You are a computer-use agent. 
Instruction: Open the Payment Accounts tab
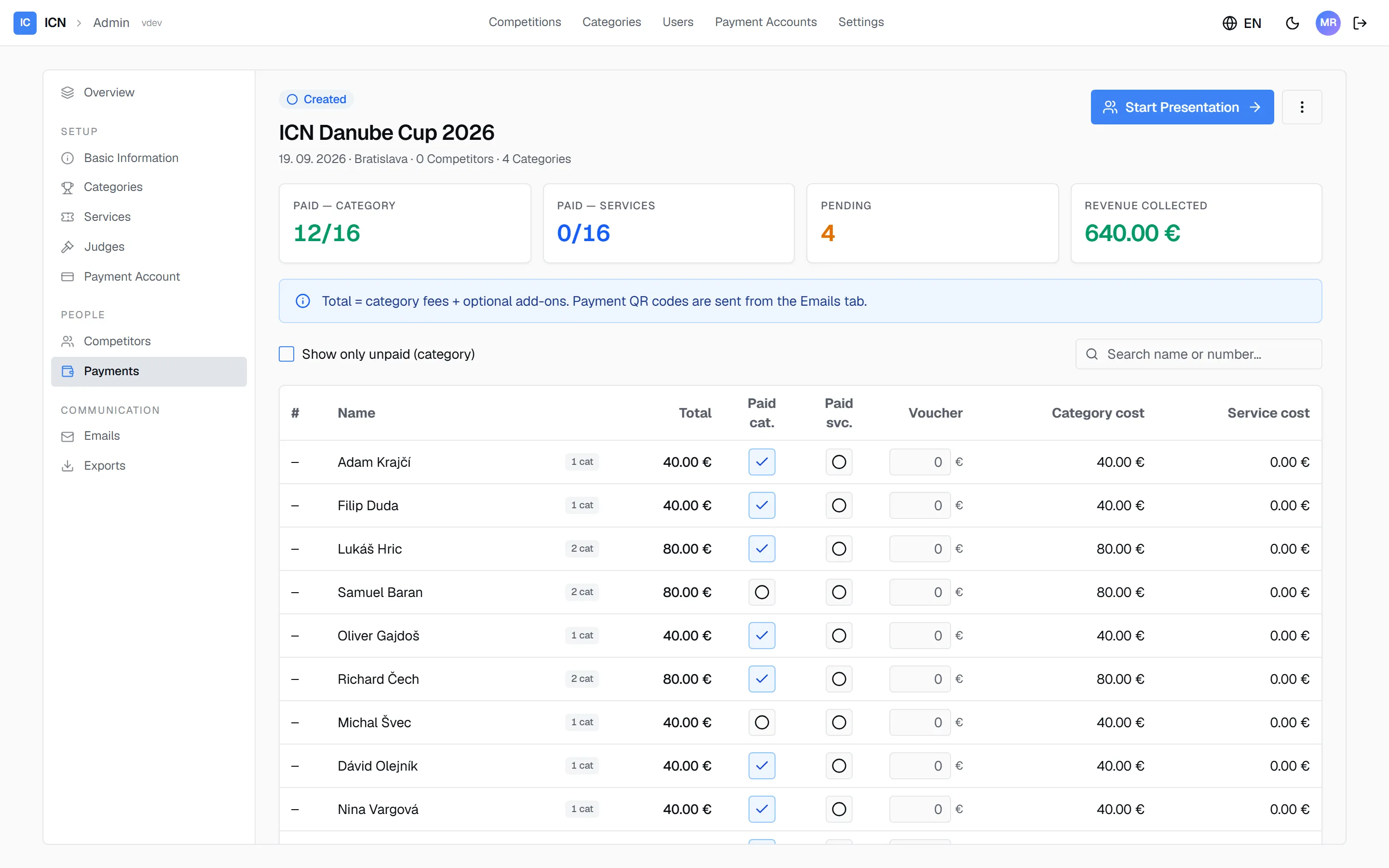tap(766, 22)
